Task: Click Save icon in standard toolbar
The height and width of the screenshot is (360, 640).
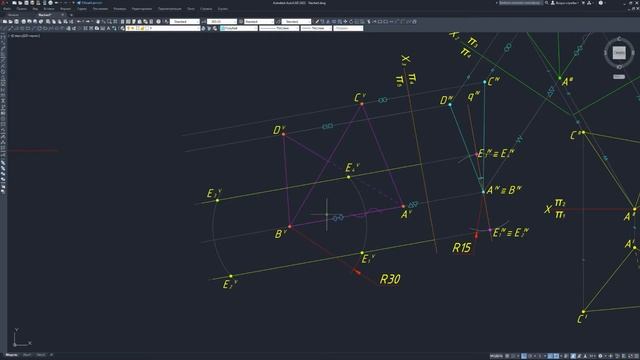Action: [x=16, y=22]
